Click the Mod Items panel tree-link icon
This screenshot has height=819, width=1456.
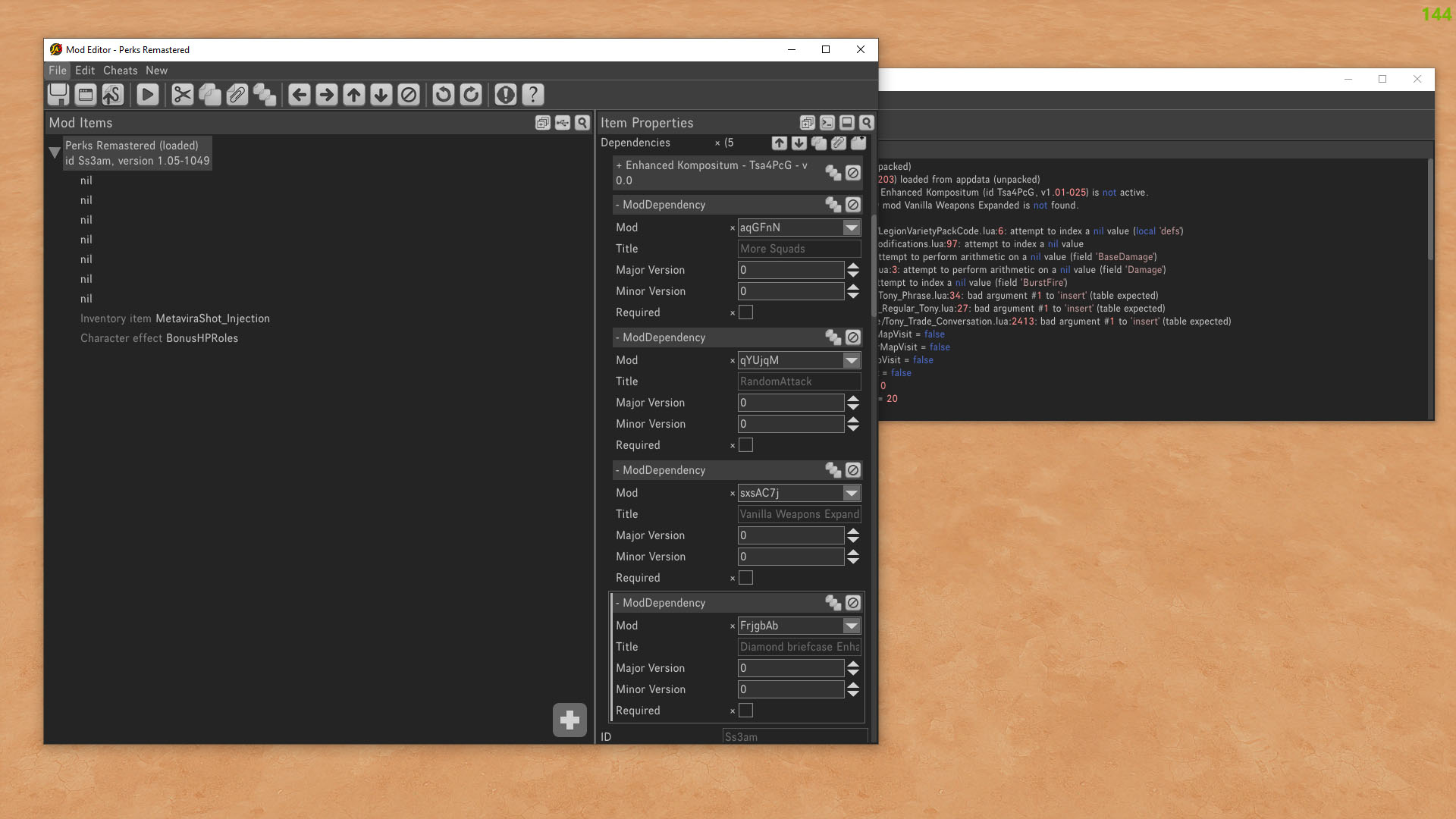[x=563, y=123]
